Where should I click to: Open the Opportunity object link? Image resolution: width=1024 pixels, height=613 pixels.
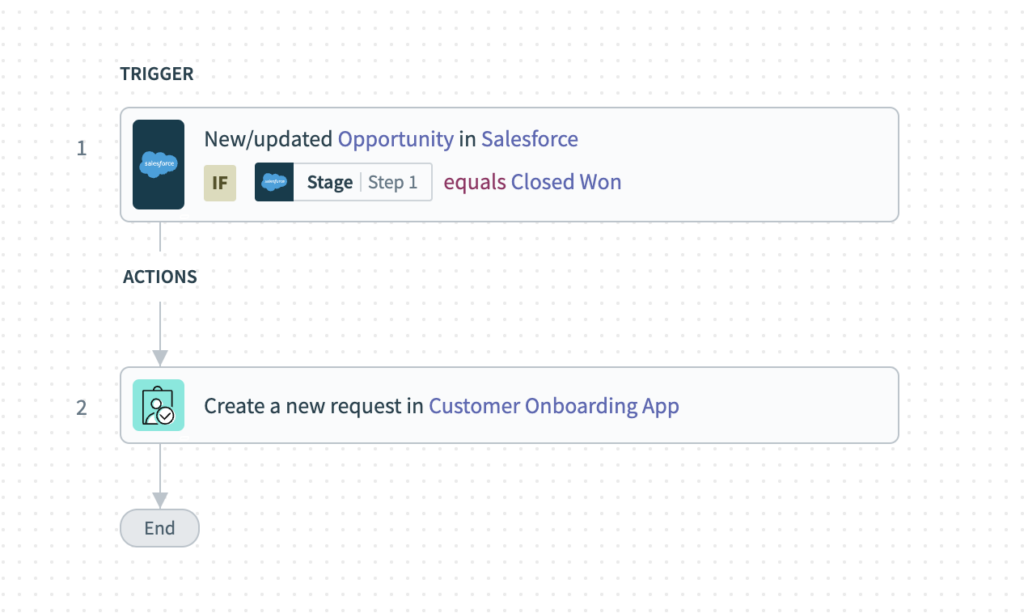(x=394, y=139)
